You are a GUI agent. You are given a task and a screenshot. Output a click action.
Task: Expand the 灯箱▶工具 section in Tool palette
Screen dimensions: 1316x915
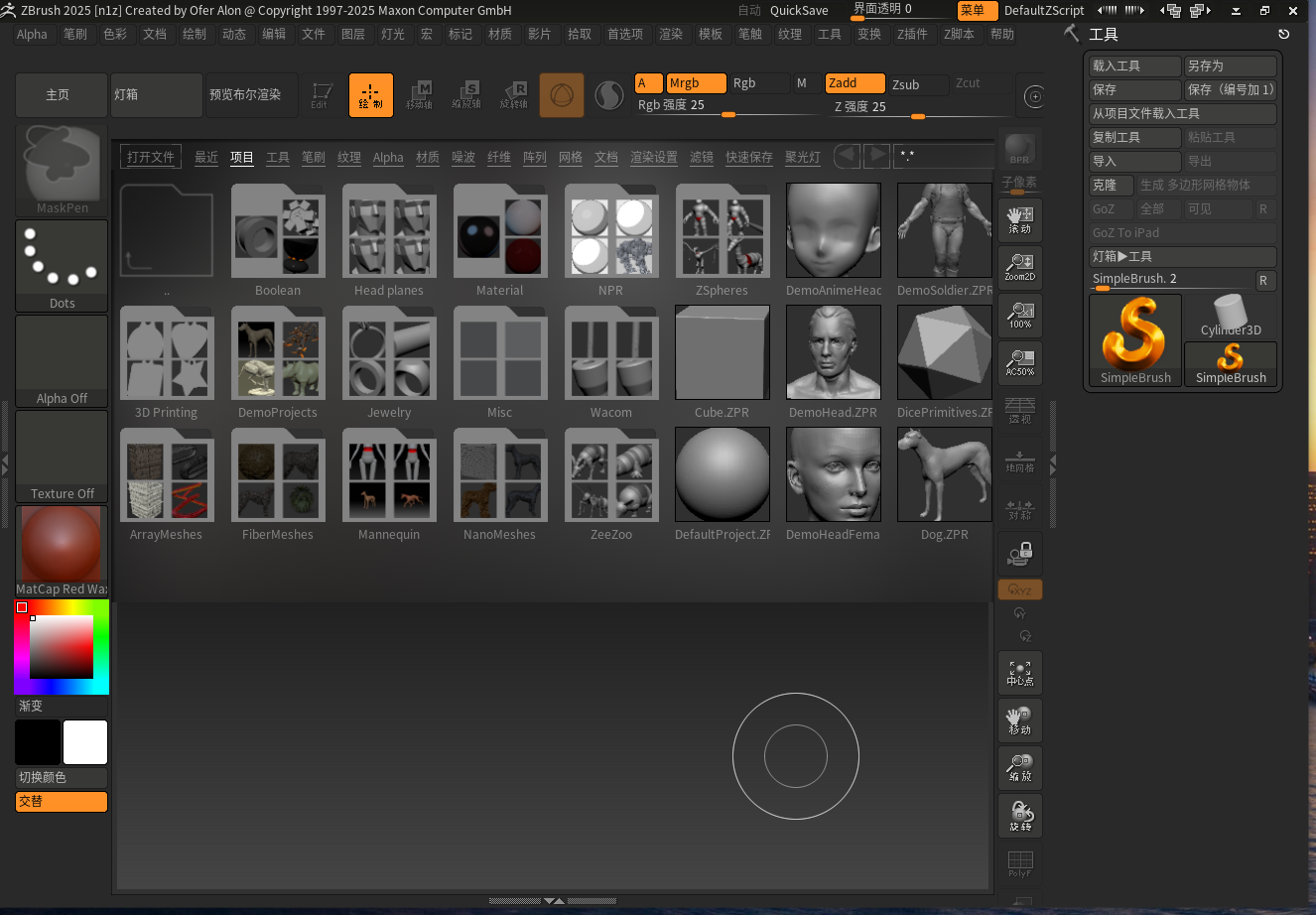[1182, 256]
